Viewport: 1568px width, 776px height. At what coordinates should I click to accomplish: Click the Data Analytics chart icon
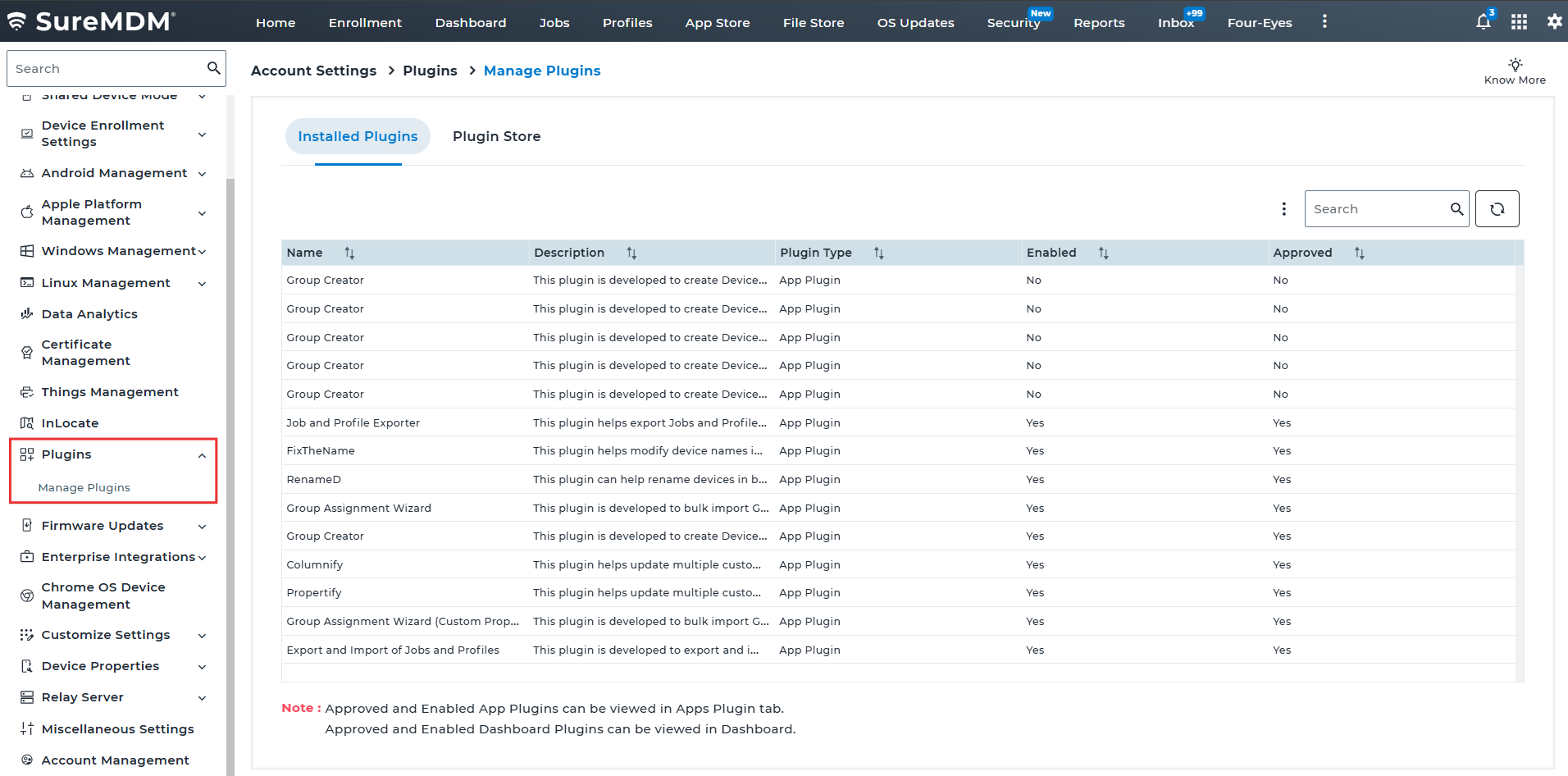click(x=27, y=314)
